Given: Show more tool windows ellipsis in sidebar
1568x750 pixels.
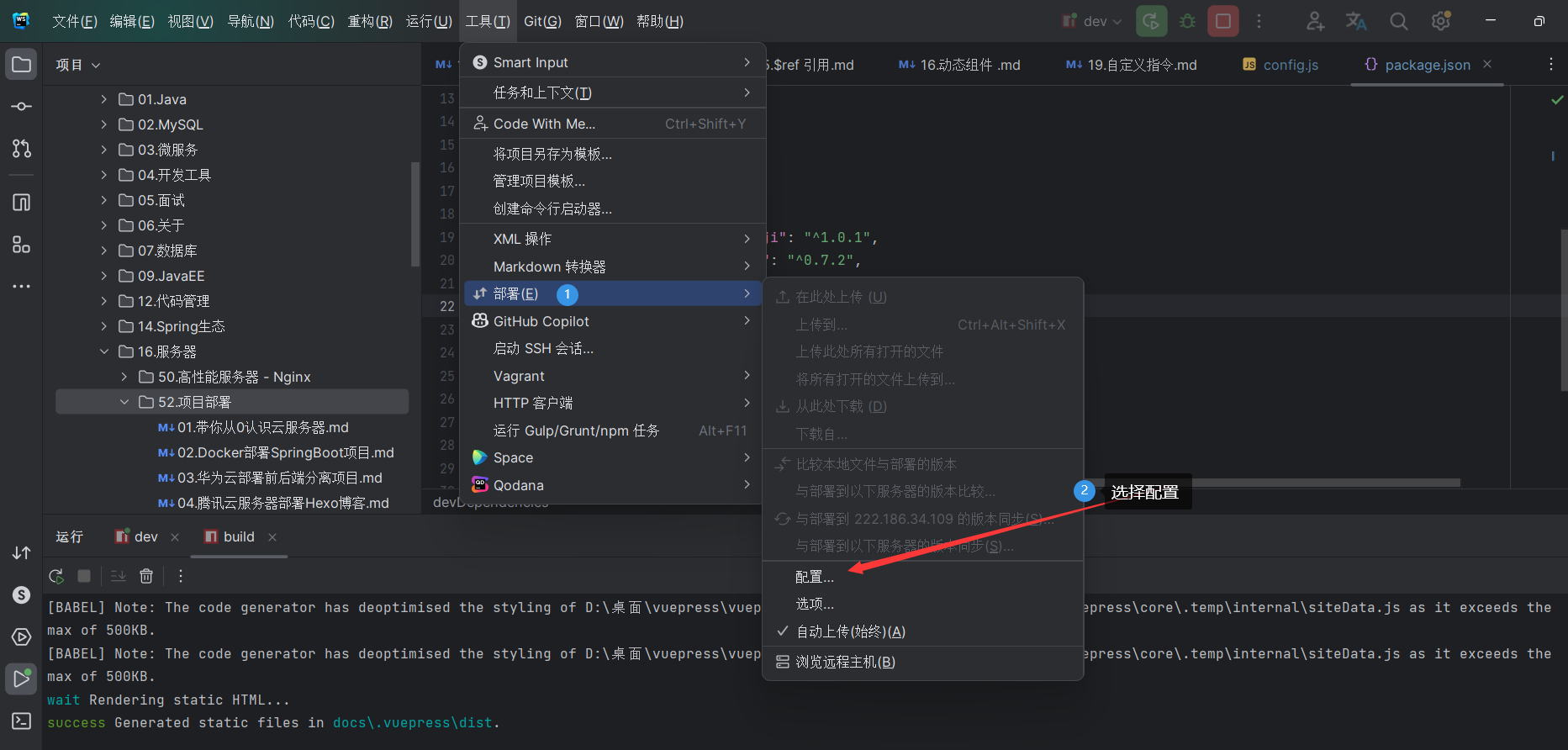Looking at the screenshot, I should tap(22, 287).
